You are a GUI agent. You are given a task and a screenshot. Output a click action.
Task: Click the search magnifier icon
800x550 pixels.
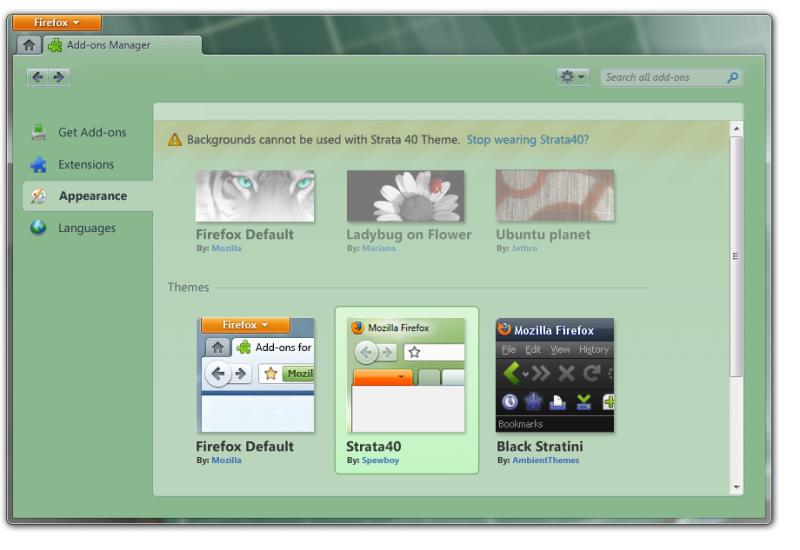tap(732, 77)
